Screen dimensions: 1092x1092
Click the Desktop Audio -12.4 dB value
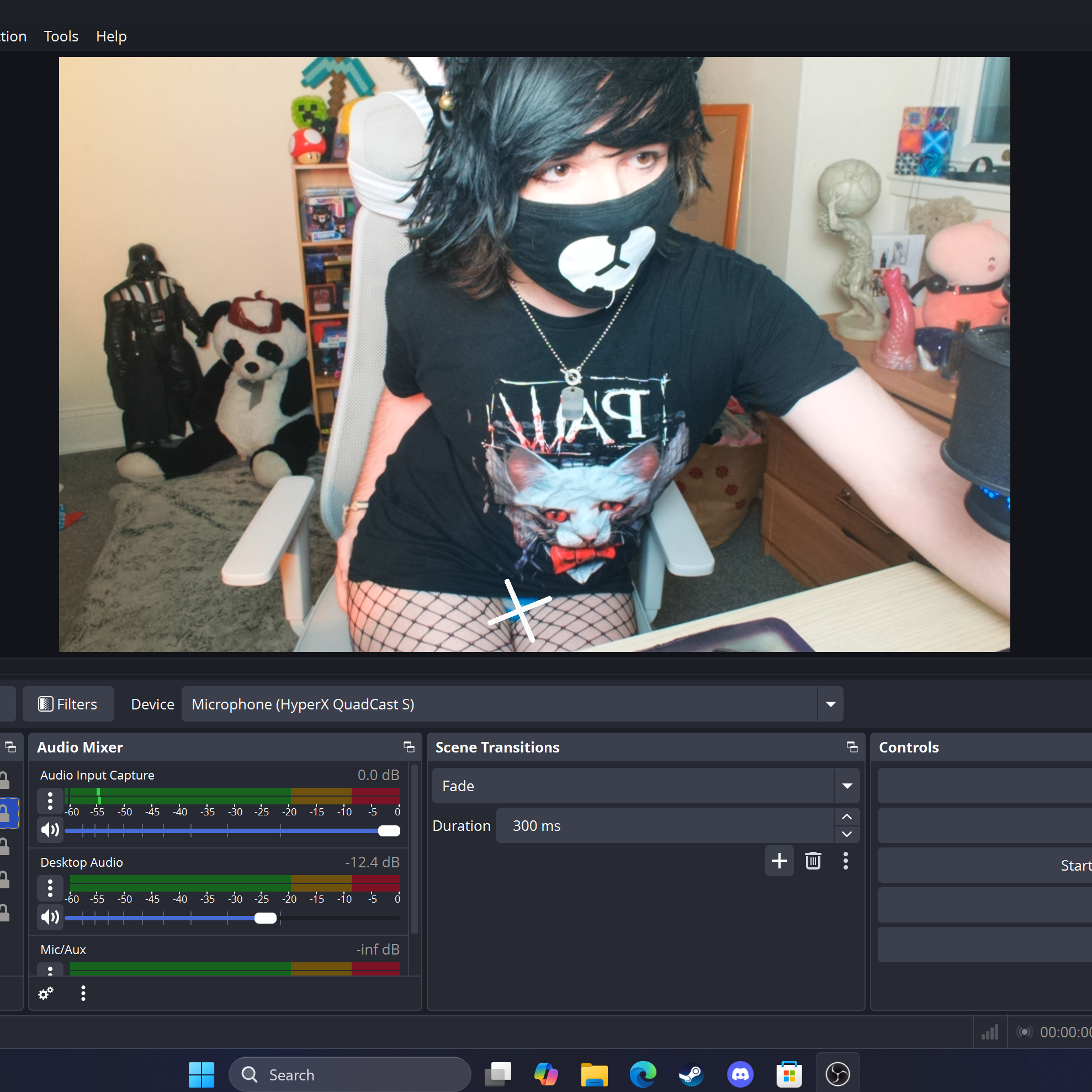tap(373, 862)
